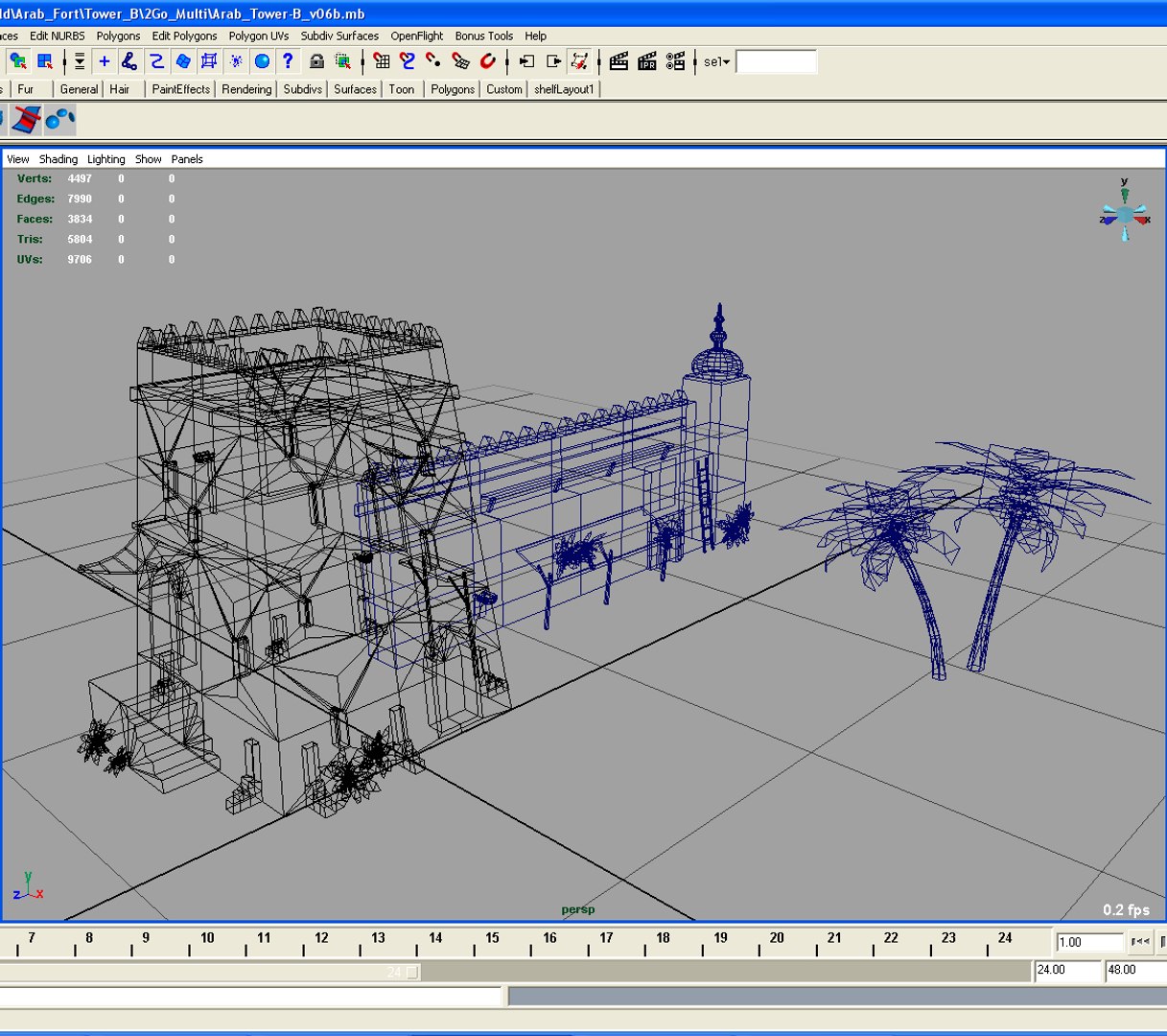Toggle the joints selection mask

[130, 61]
